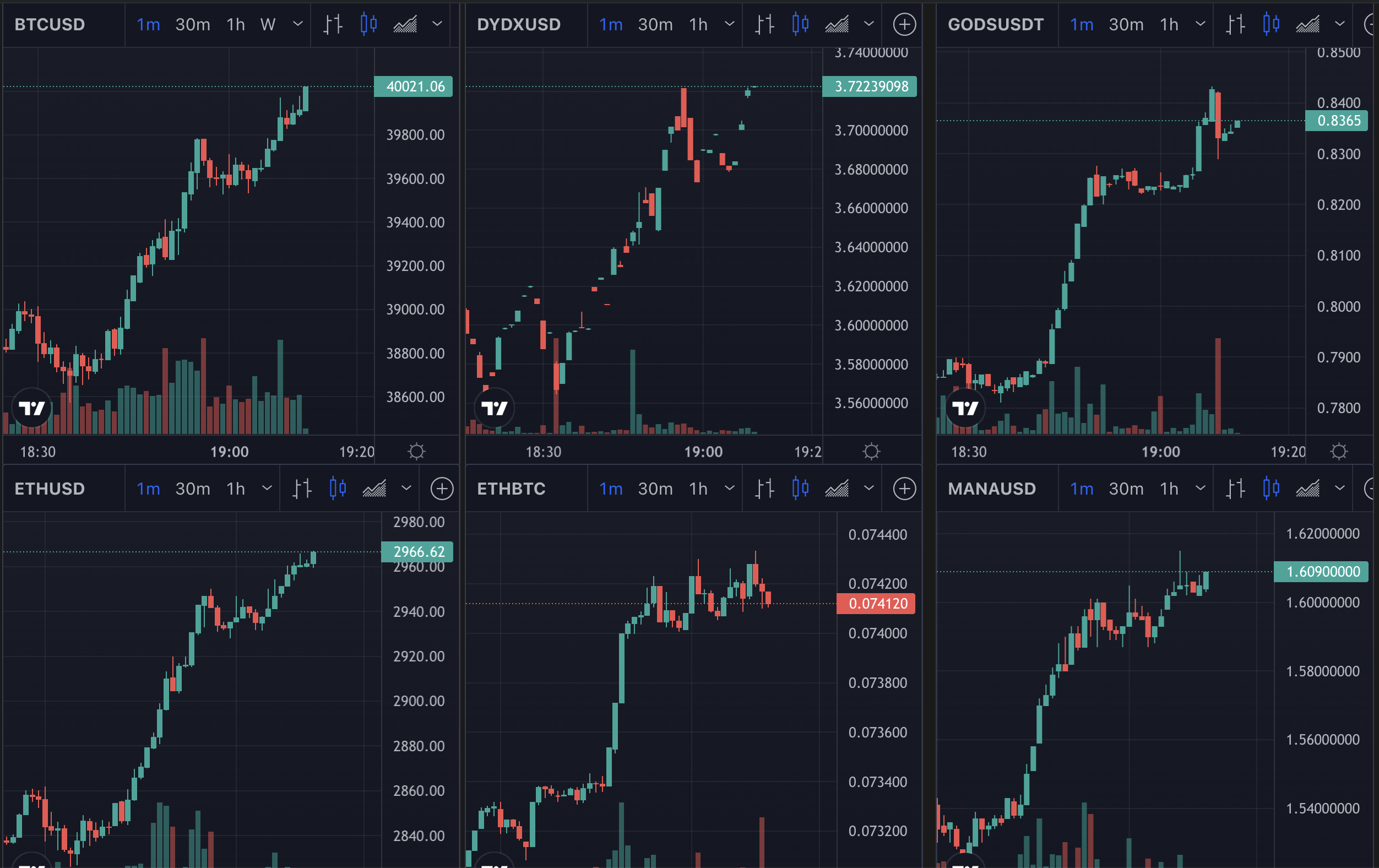Click the BTCUSD symbol name
The width and height of the screenshot is (1379, 868).
click(50, 25)
